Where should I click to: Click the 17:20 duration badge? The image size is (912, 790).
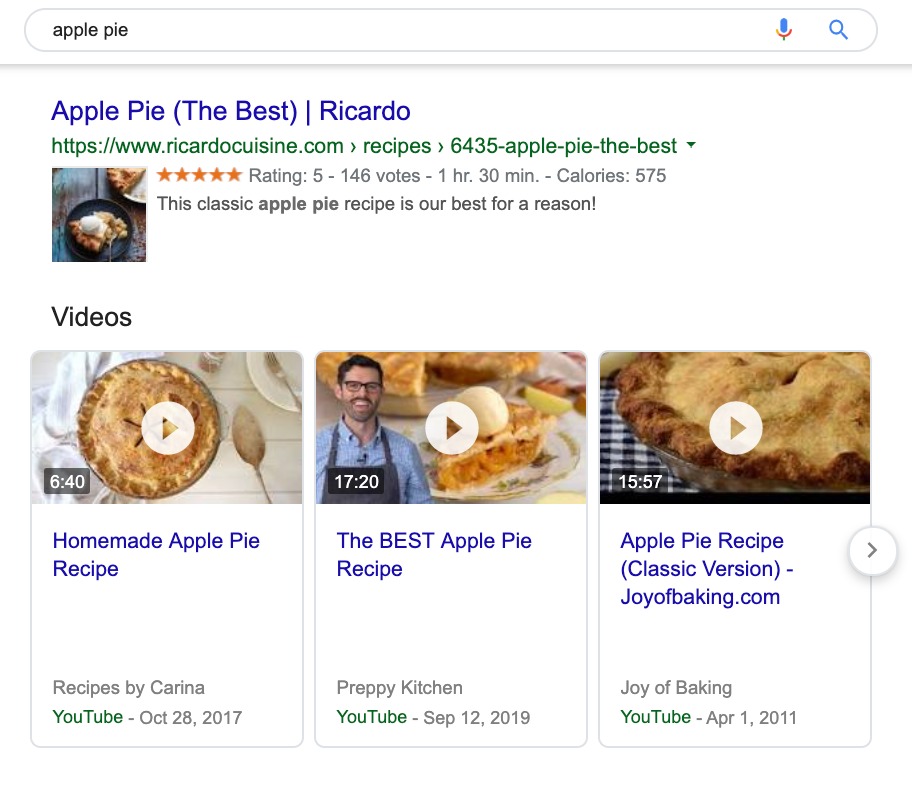click(x=356, y=482)
